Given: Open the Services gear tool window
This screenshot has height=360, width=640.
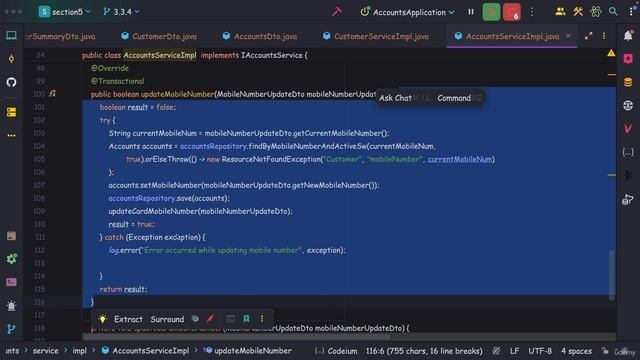Looking at the screenshot, I should [11, 258].
